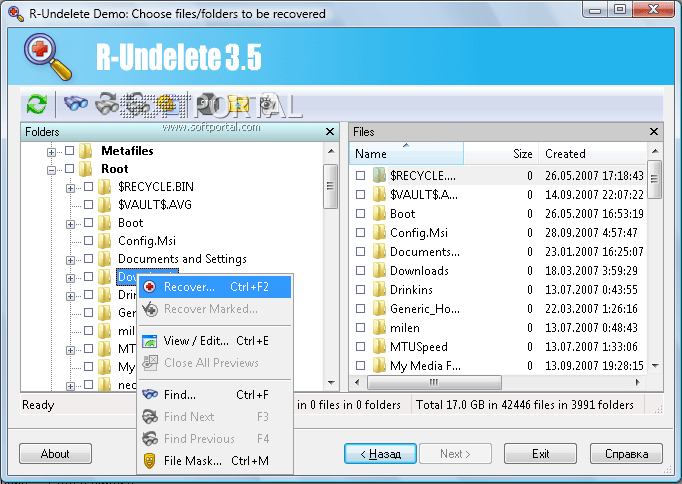The image size is (682, 484).
Task: Click the Find Next binoculars toolbar icon
Action: click(x=107, y=104)
